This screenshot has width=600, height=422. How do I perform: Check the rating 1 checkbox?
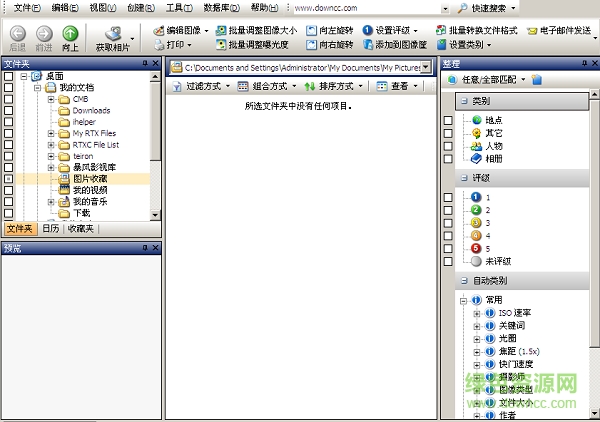[448, 197]
